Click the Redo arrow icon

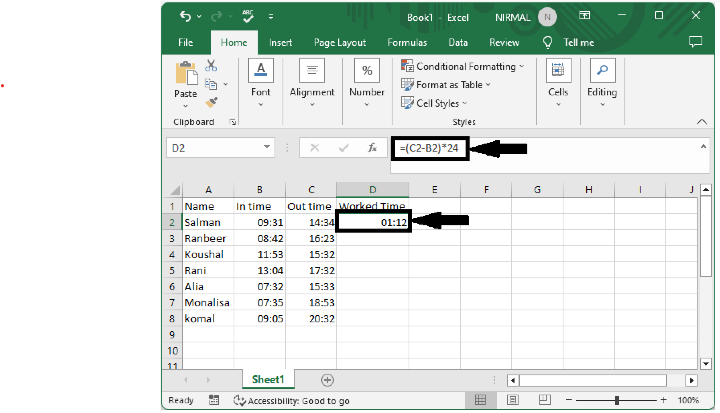216,17
